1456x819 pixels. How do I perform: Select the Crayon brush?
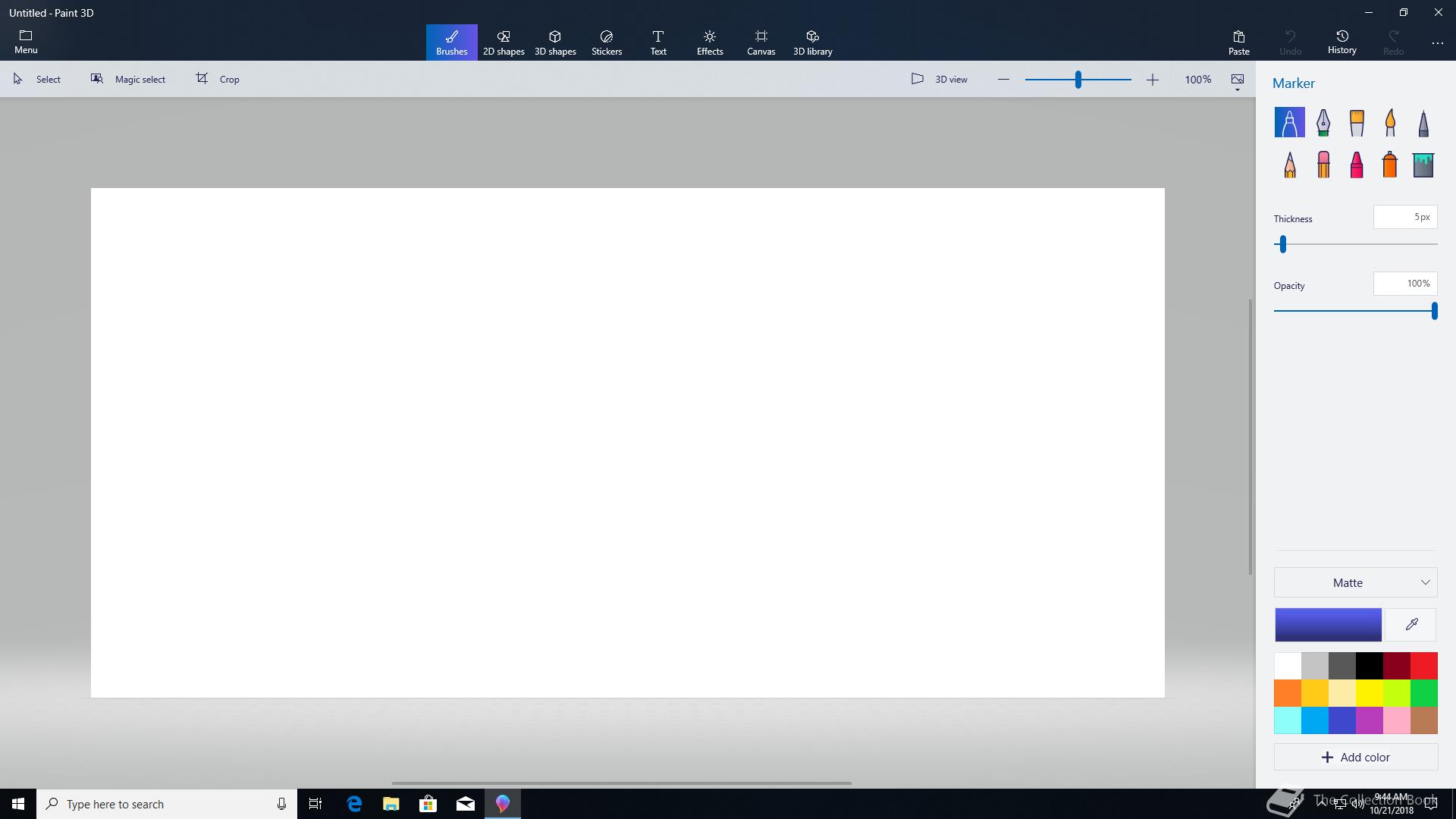[x=1357, y=165]
